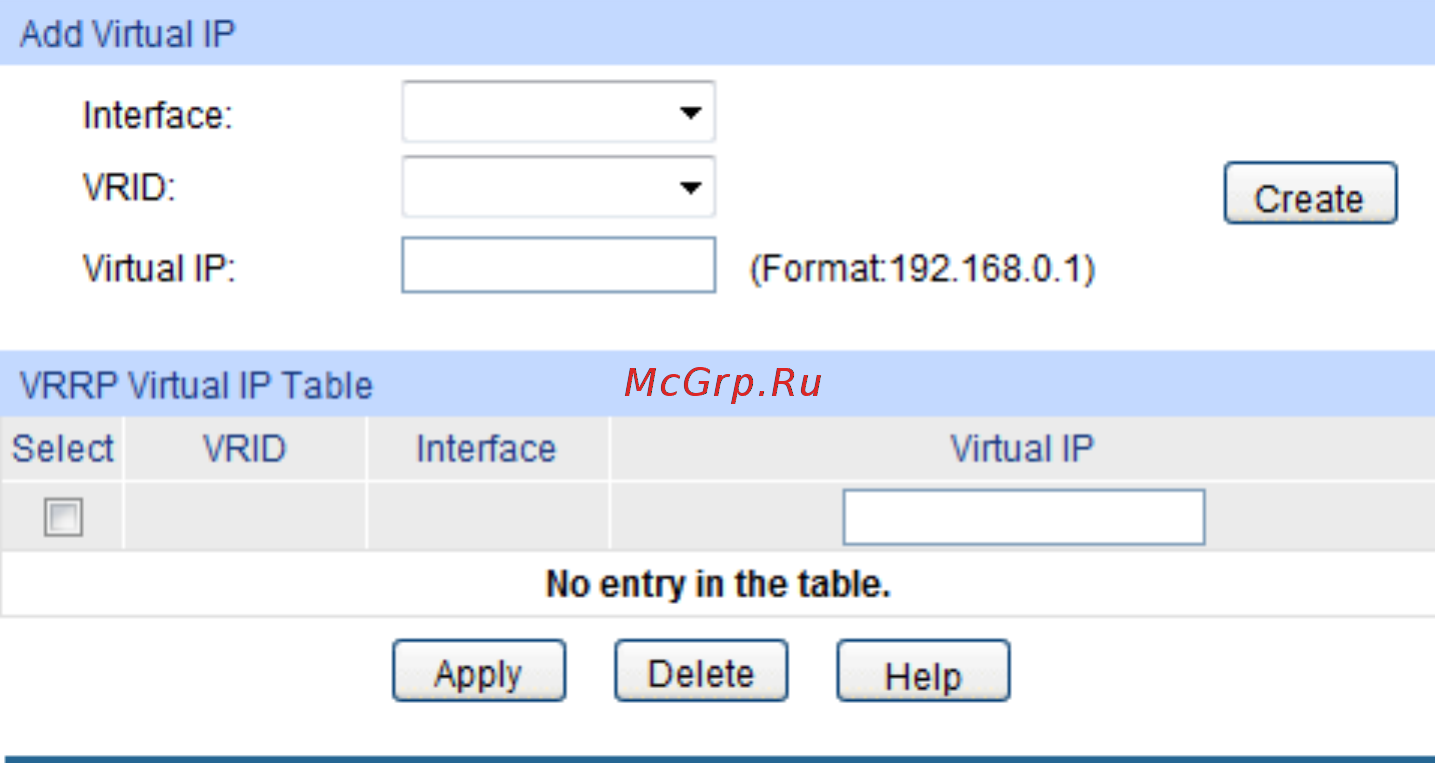
Task: Click the Virtual IP field in the table row
Action: pyautogui.click(x=1023, y=517)
